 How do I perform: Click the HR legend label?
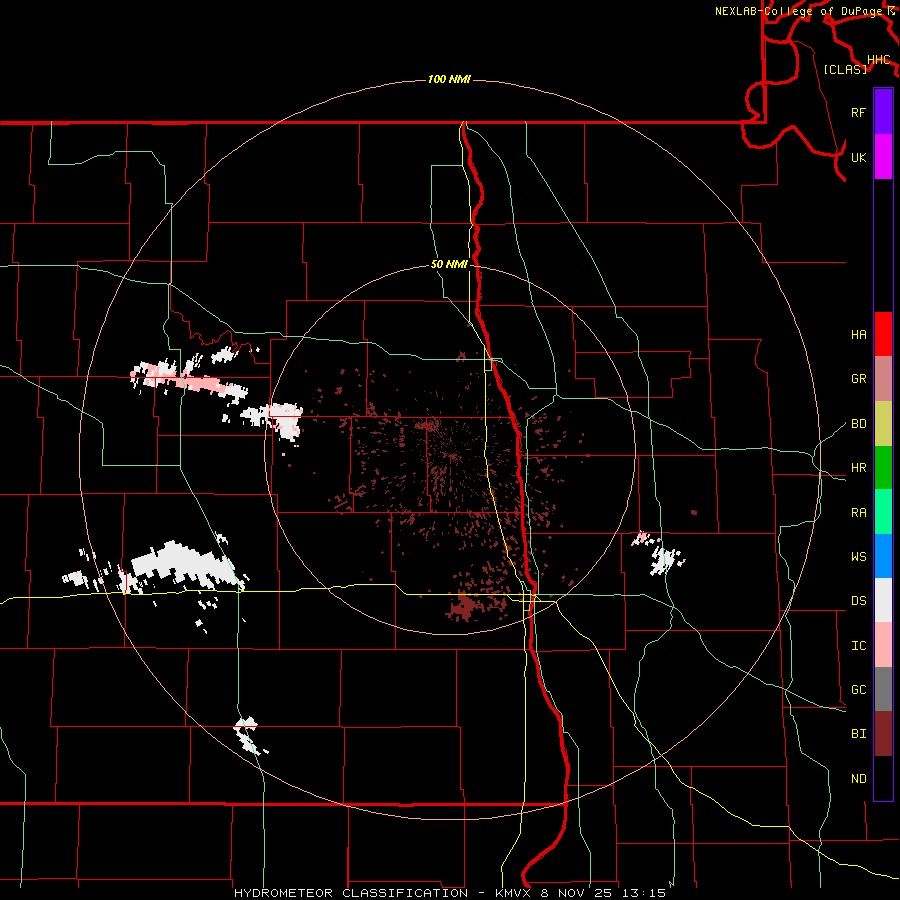[859, 468]
